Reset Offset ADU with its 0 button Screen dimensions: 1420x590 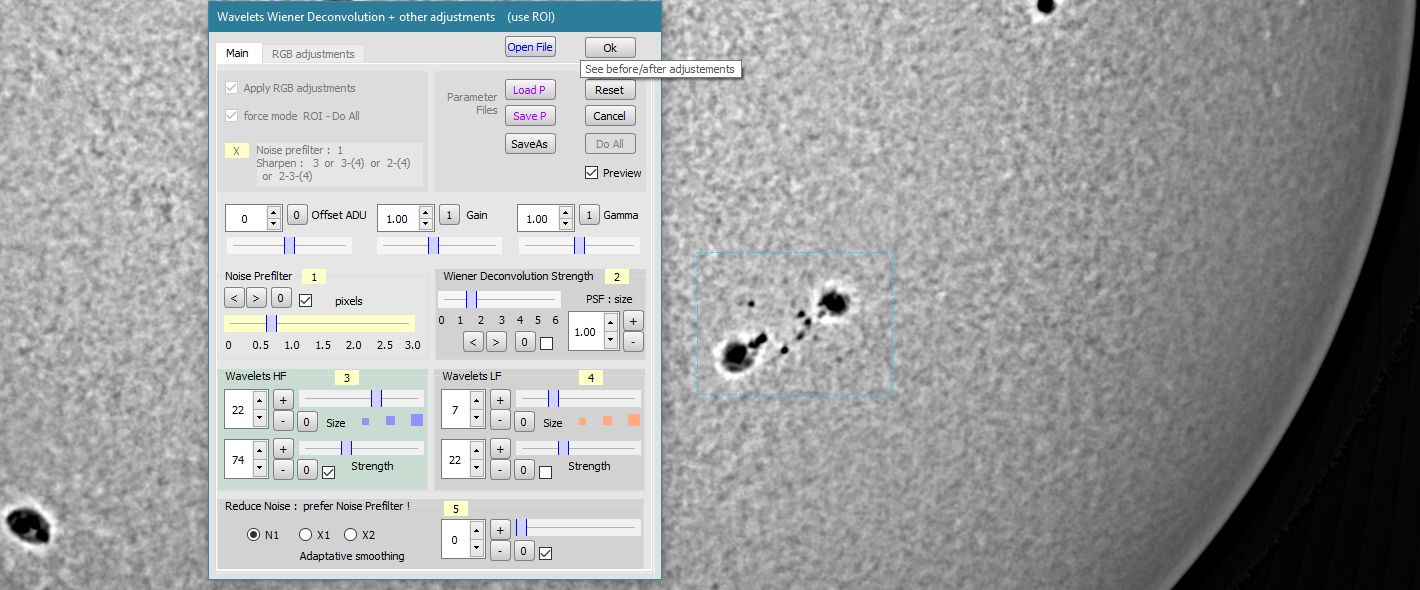point(298,215)
